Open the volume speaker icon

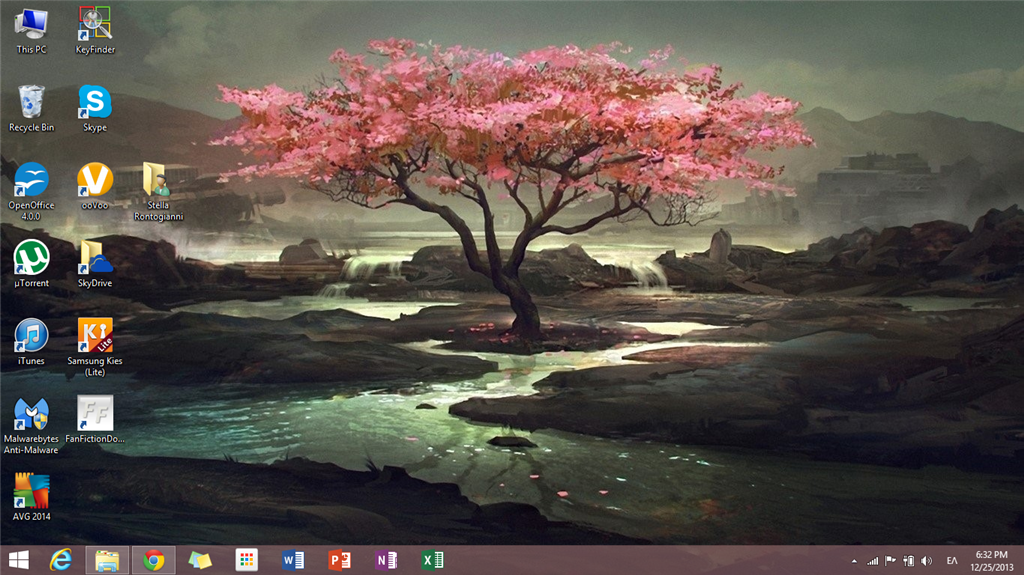click(927, 561)
